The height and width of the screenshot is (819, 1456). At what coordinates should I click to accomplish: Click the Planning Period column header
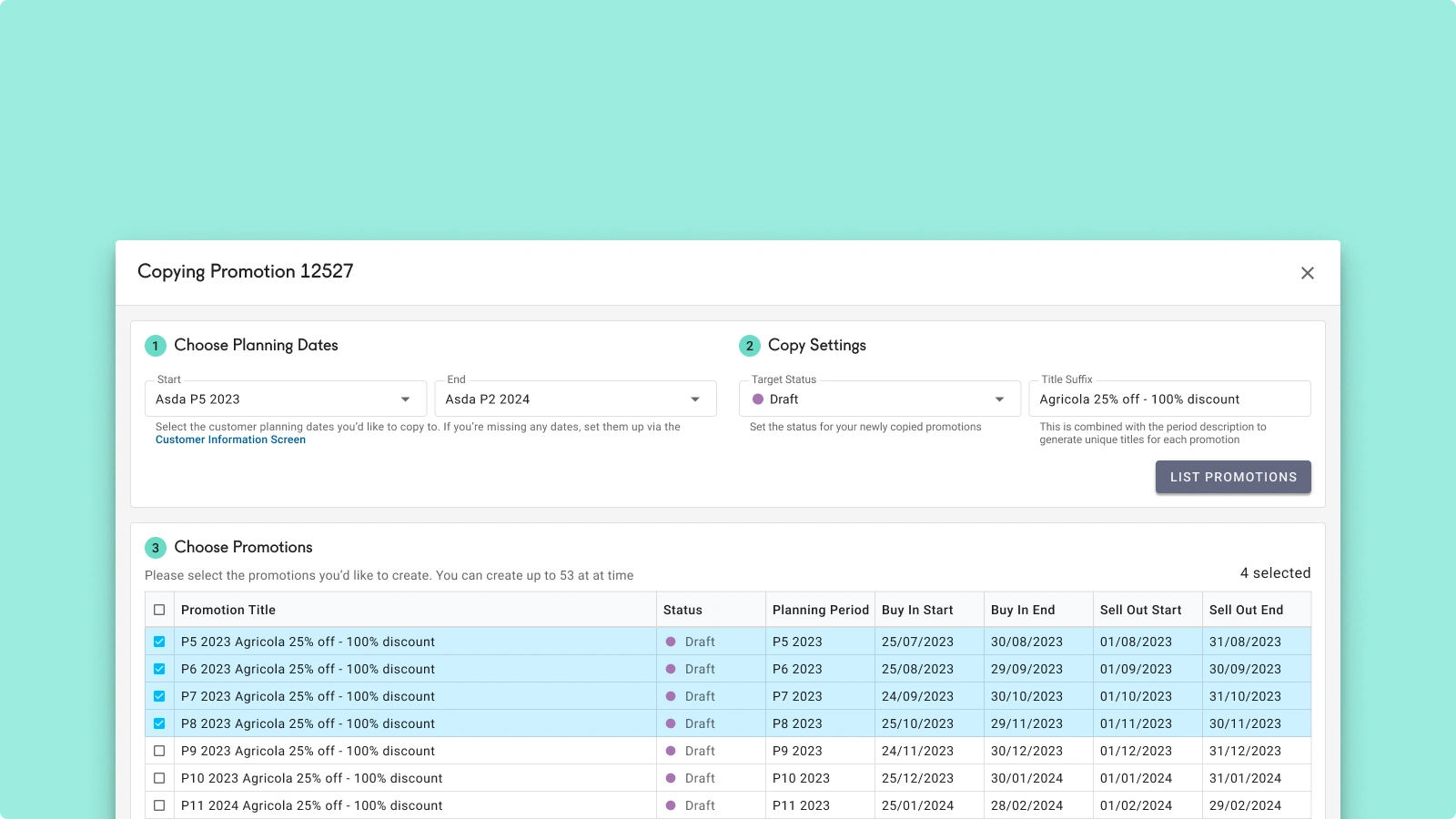pyautogui.click(x=820, y=610)
